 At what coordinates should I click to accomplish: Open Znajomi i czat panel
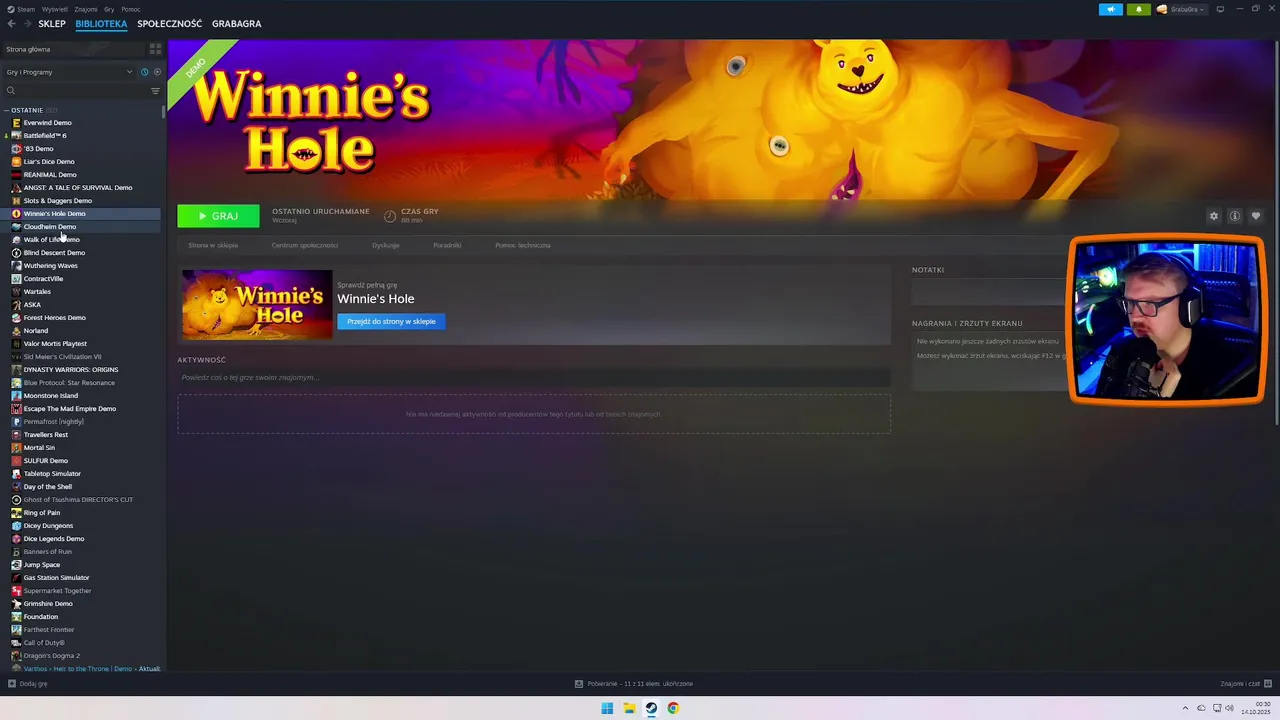click(x=1246, y=684)
